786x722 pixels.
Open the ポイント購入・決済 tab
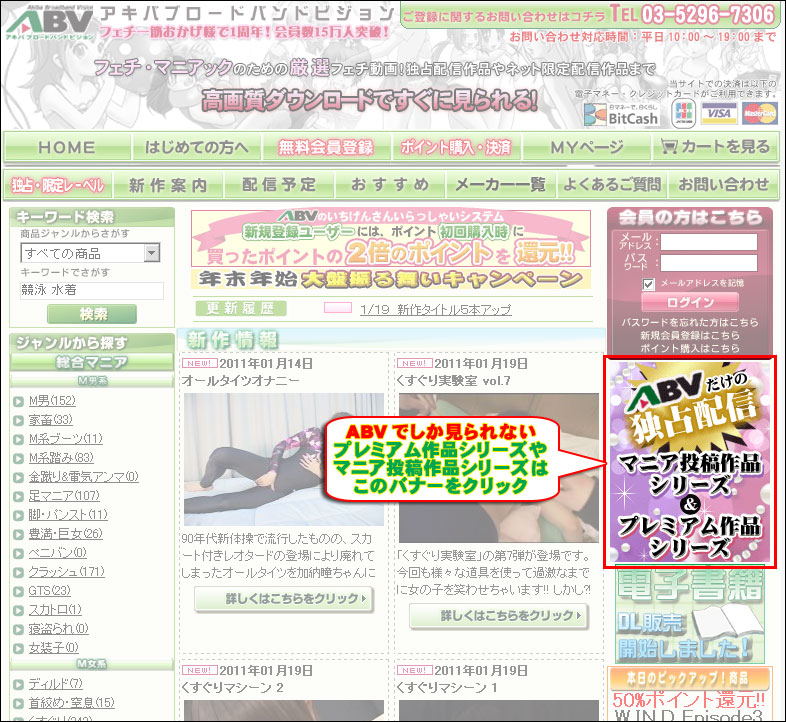(x=456, y=147)
